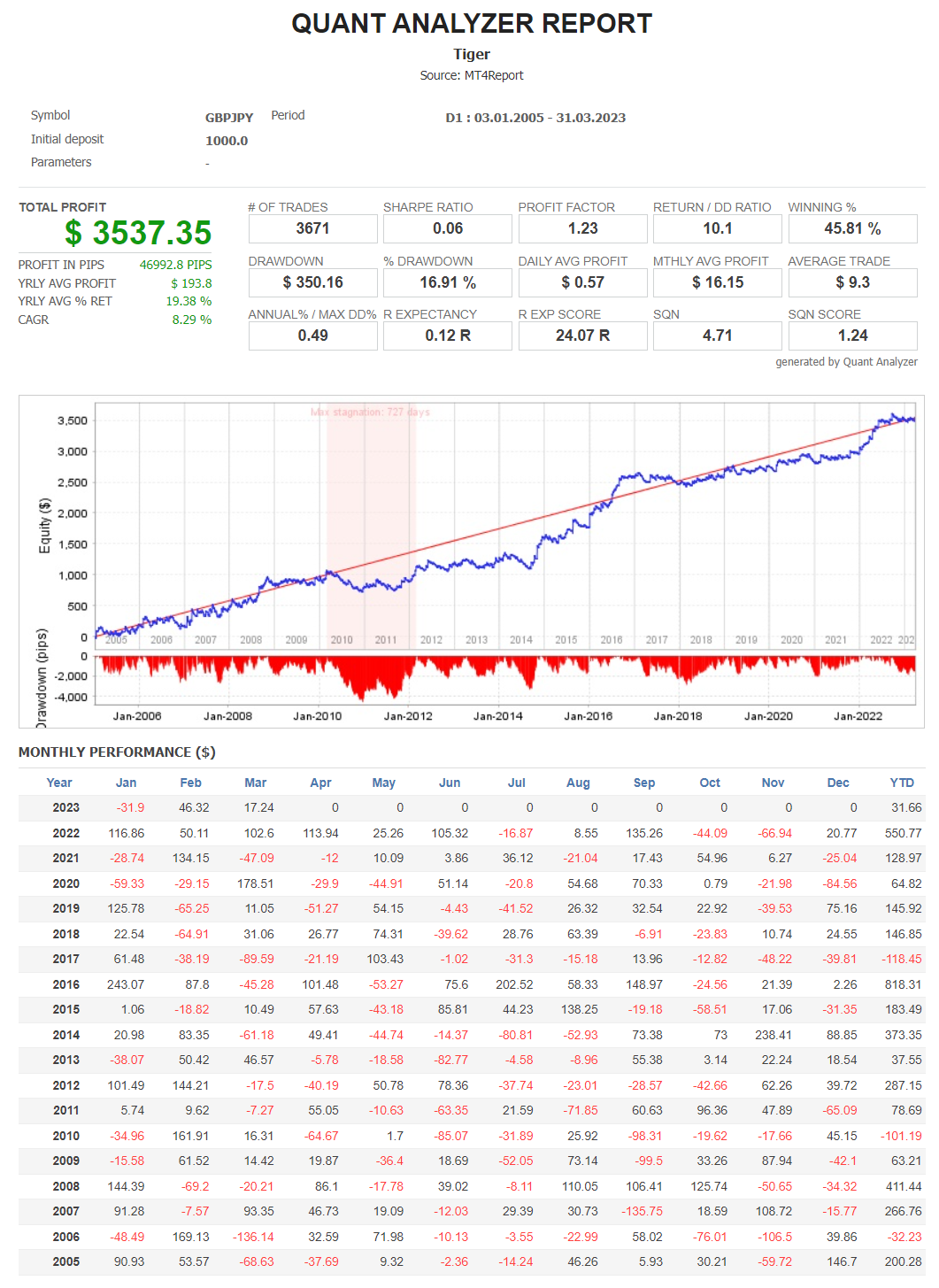This screenshot has width=939, height=1288.
Task: Click the R Exp Score 24.07 R box
Action: click(x=582, y=335)
